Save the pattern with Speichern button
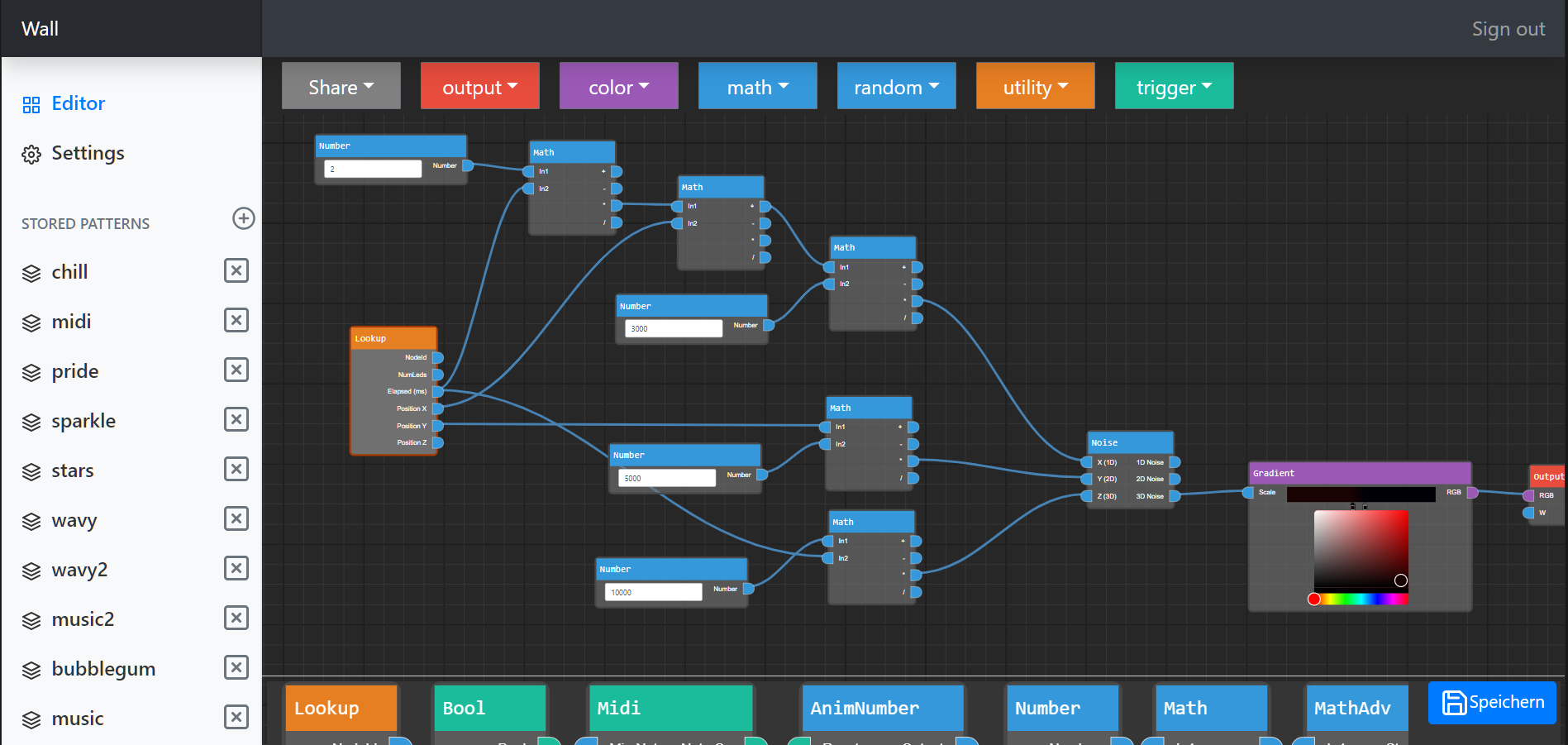Viewport: 1568px width, 745px height. tap(1492, 703)
